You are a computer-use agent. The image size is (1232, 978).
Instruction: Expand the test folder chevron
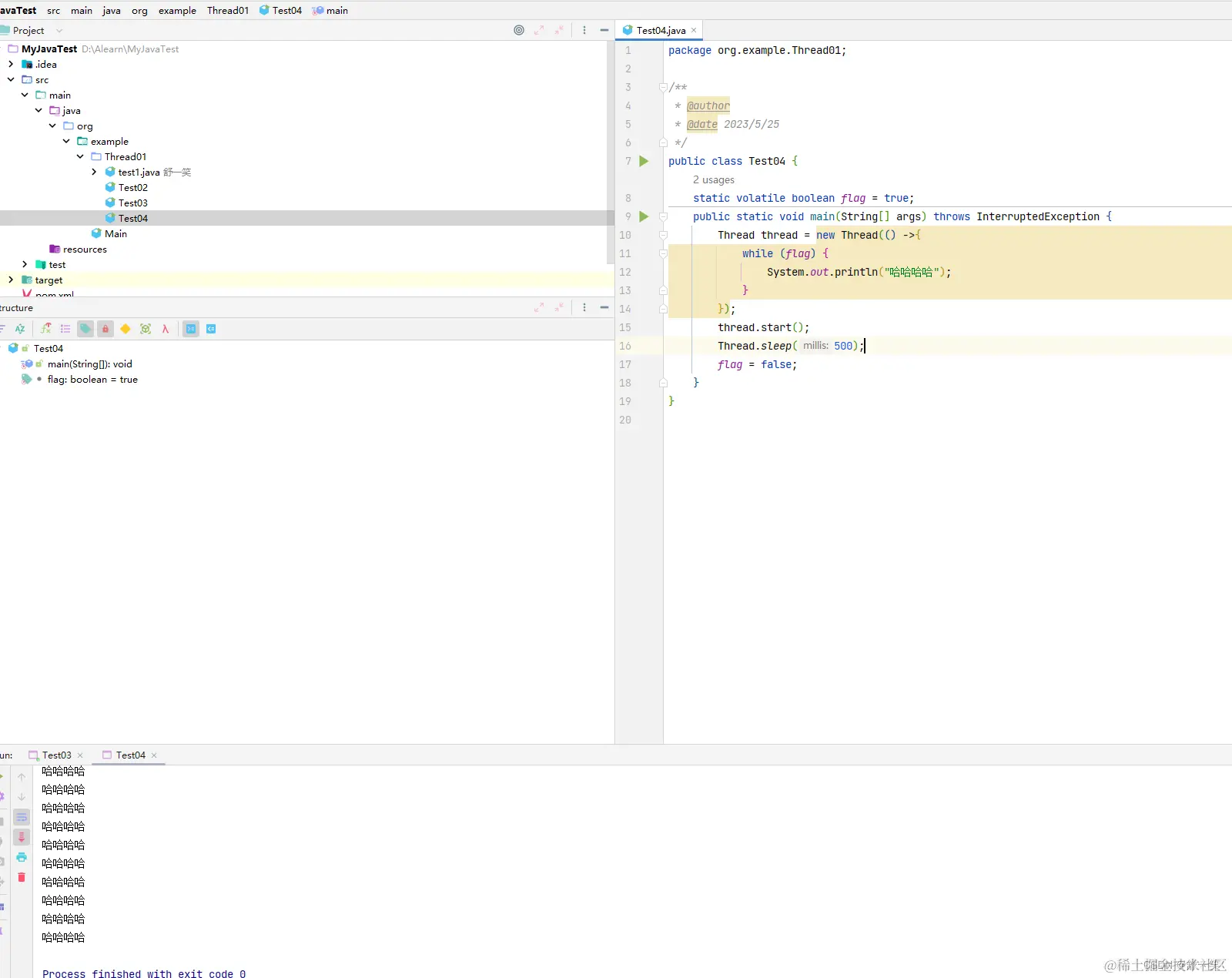[25, 264]
